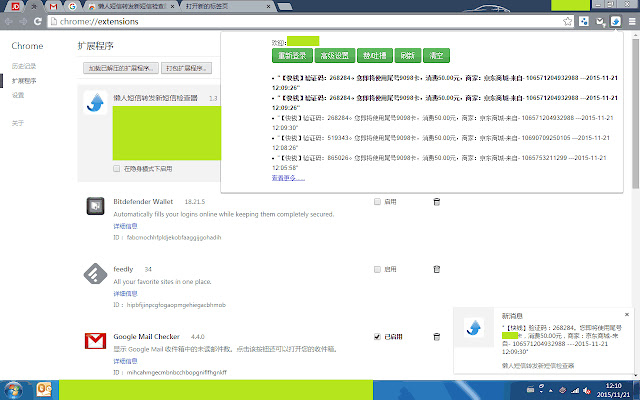The height and width of the screenshot is (400, 640).
Task: Open a new tab with the new-tab button
Action: [284, 7]
